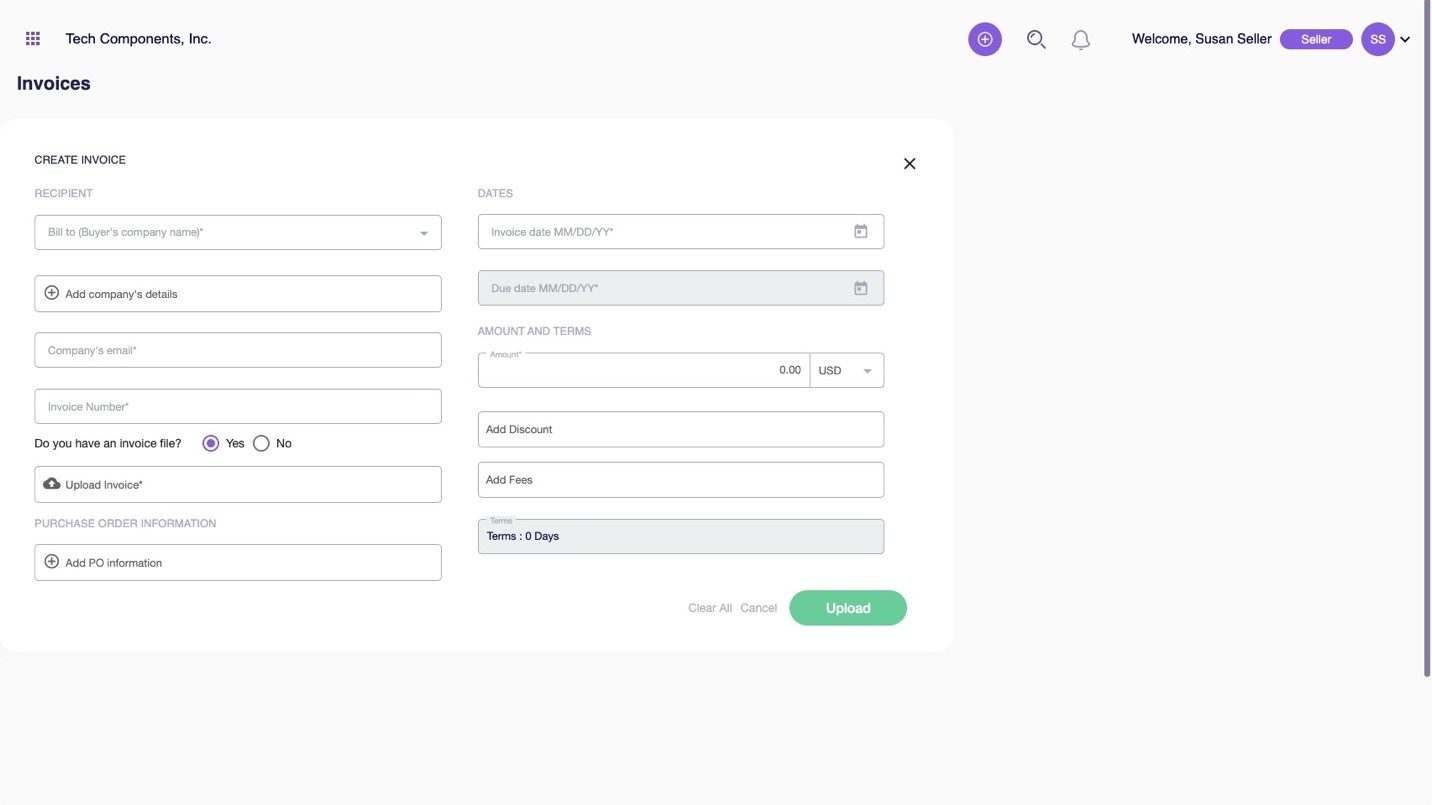Open the Invoice date calendar picker
Image resolution: width=1432 pixels, height=805 pixels.
click(x=860, y=231)
